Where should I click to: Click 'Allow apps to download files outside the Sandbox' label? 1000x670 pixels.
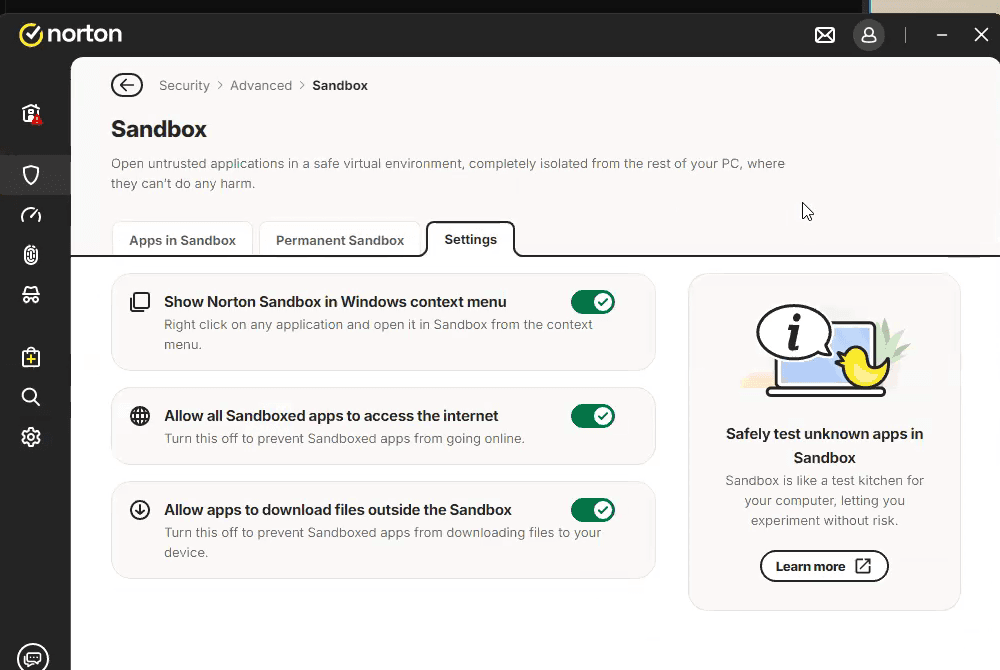[x=338, y=510]
